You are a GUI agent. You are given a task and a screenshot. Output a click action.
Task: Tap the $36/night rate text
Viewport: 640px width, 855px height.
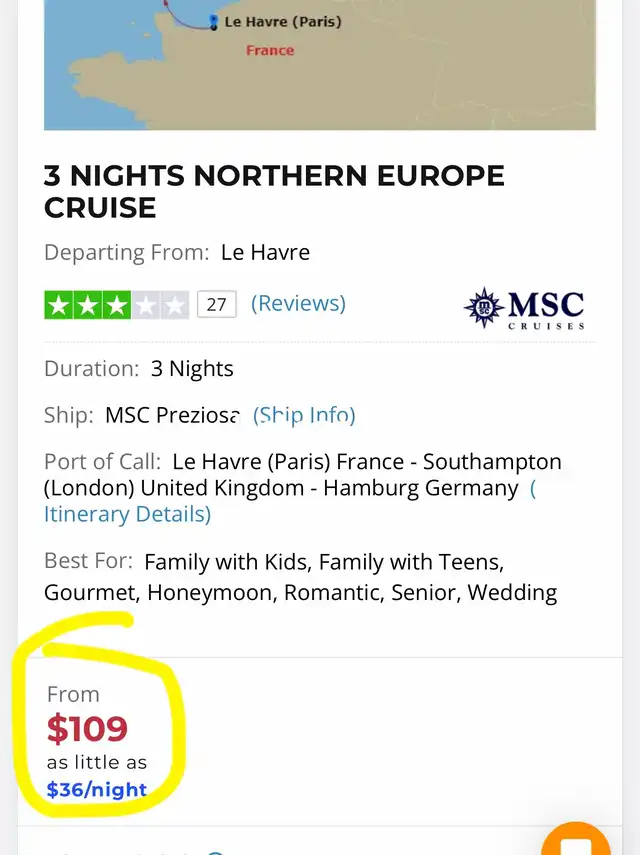97,790
